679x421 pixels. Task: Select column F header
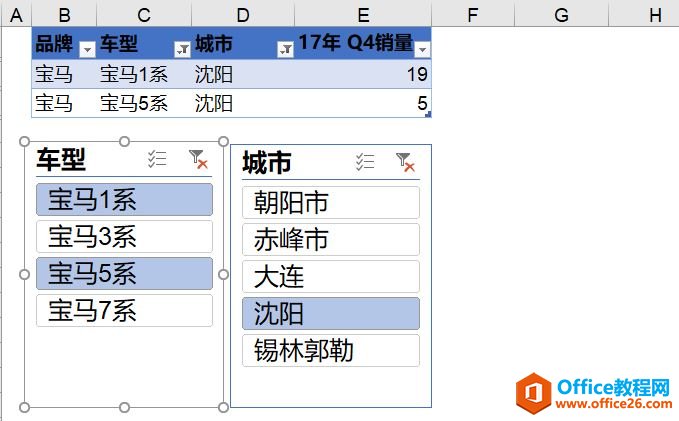pos(473,14)
